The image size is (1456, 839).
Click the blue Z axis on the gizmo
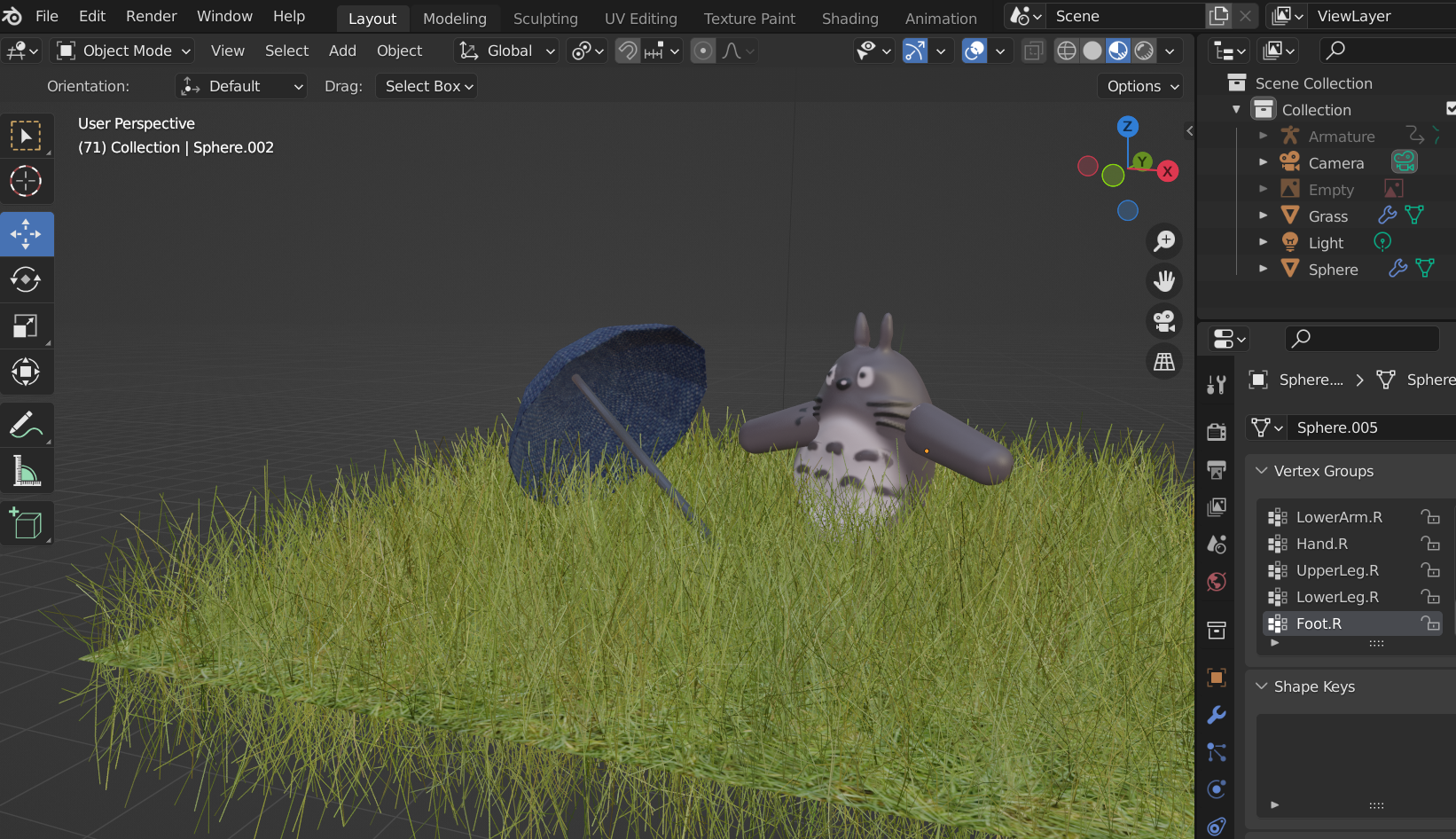(1127, 126)
